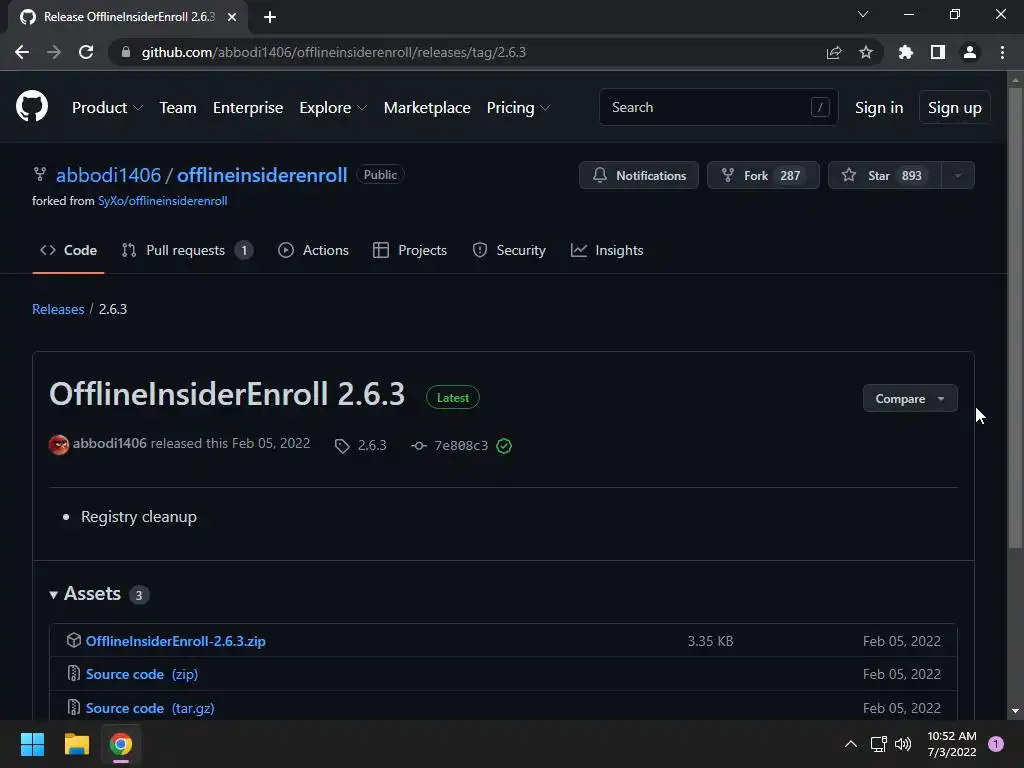Open the Compare dropdown

(x=910, y=398)
